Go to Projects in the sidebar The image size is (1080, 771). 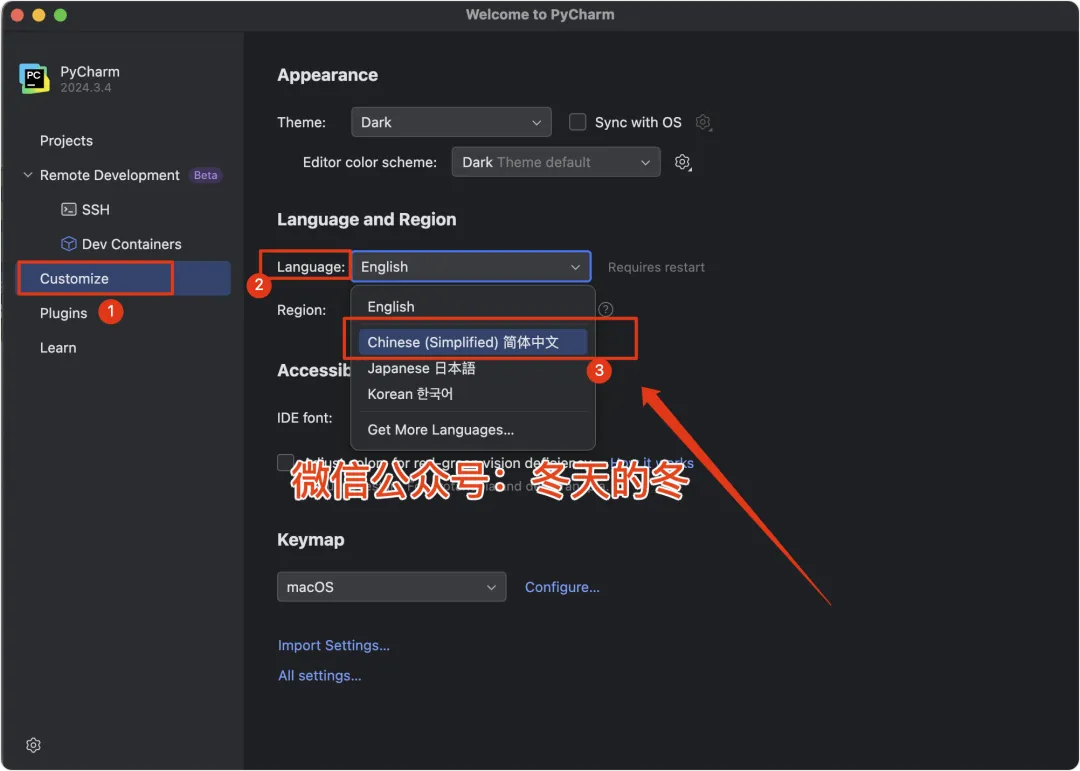(66, 141)
